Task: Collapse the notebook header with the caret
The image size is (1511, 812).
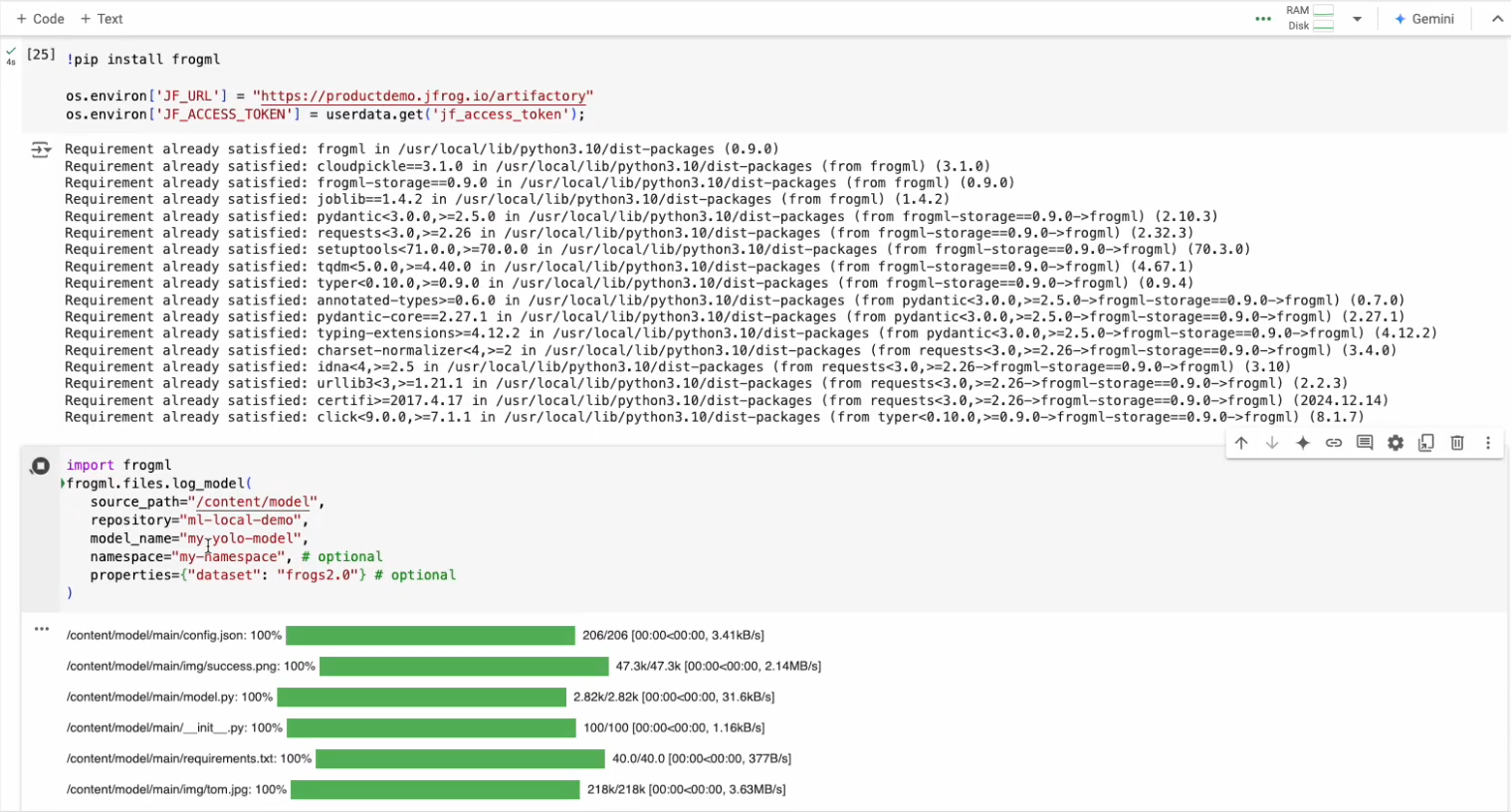Action: tap(1498, 18)
